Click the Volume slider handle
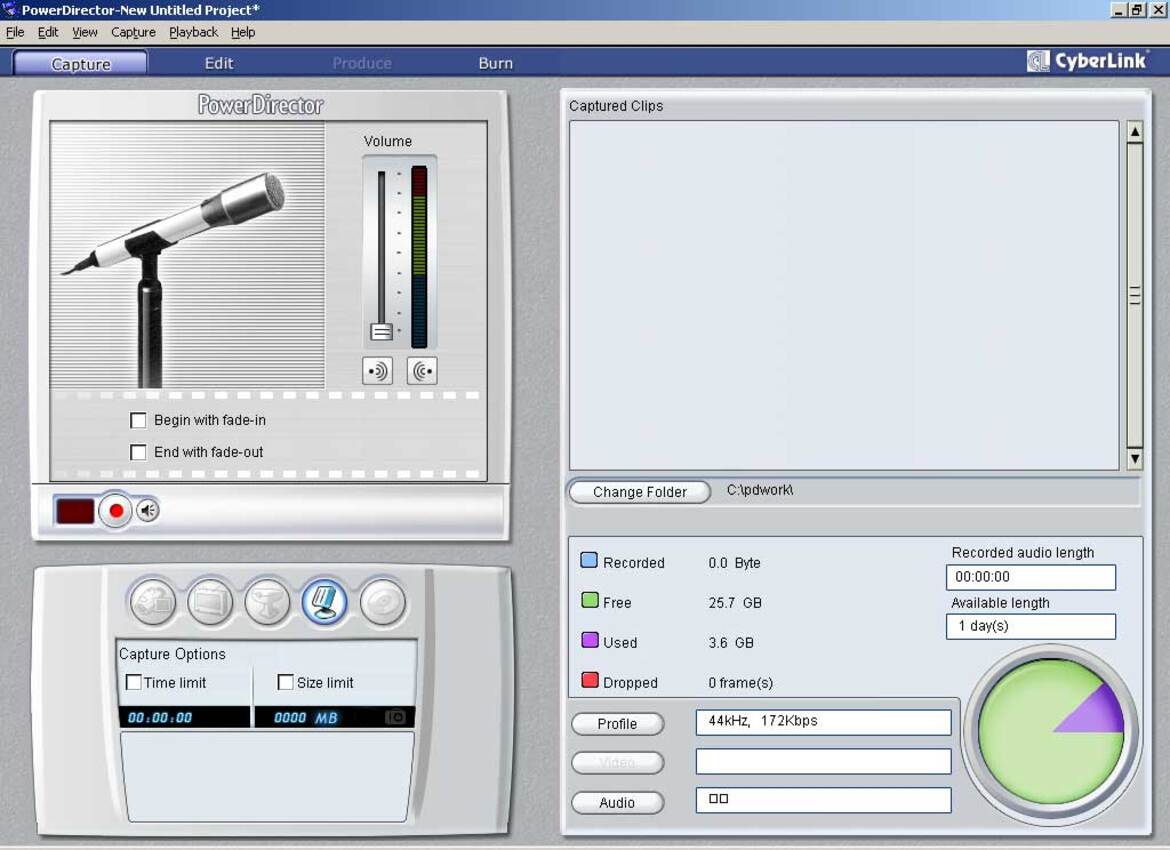The height and width of the screenshot is (850, 1170). click(x=381, y=332)
